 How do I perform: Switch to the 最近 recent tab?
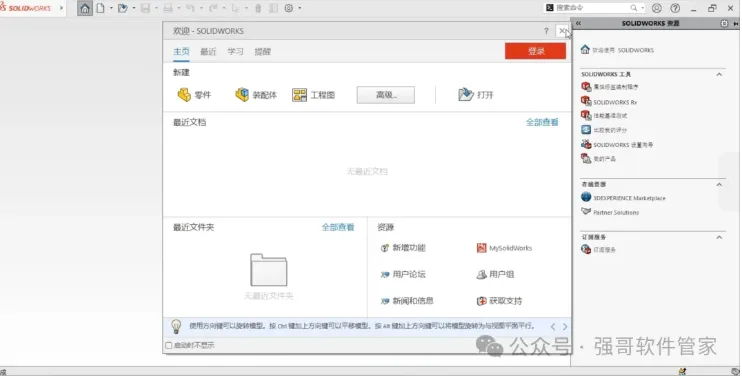pos(208,52)
